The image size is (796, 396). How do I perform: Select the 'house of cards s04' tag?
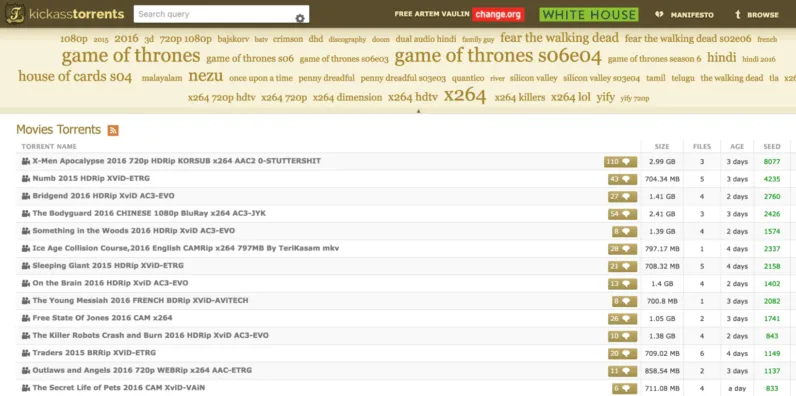tap(75, 77)
